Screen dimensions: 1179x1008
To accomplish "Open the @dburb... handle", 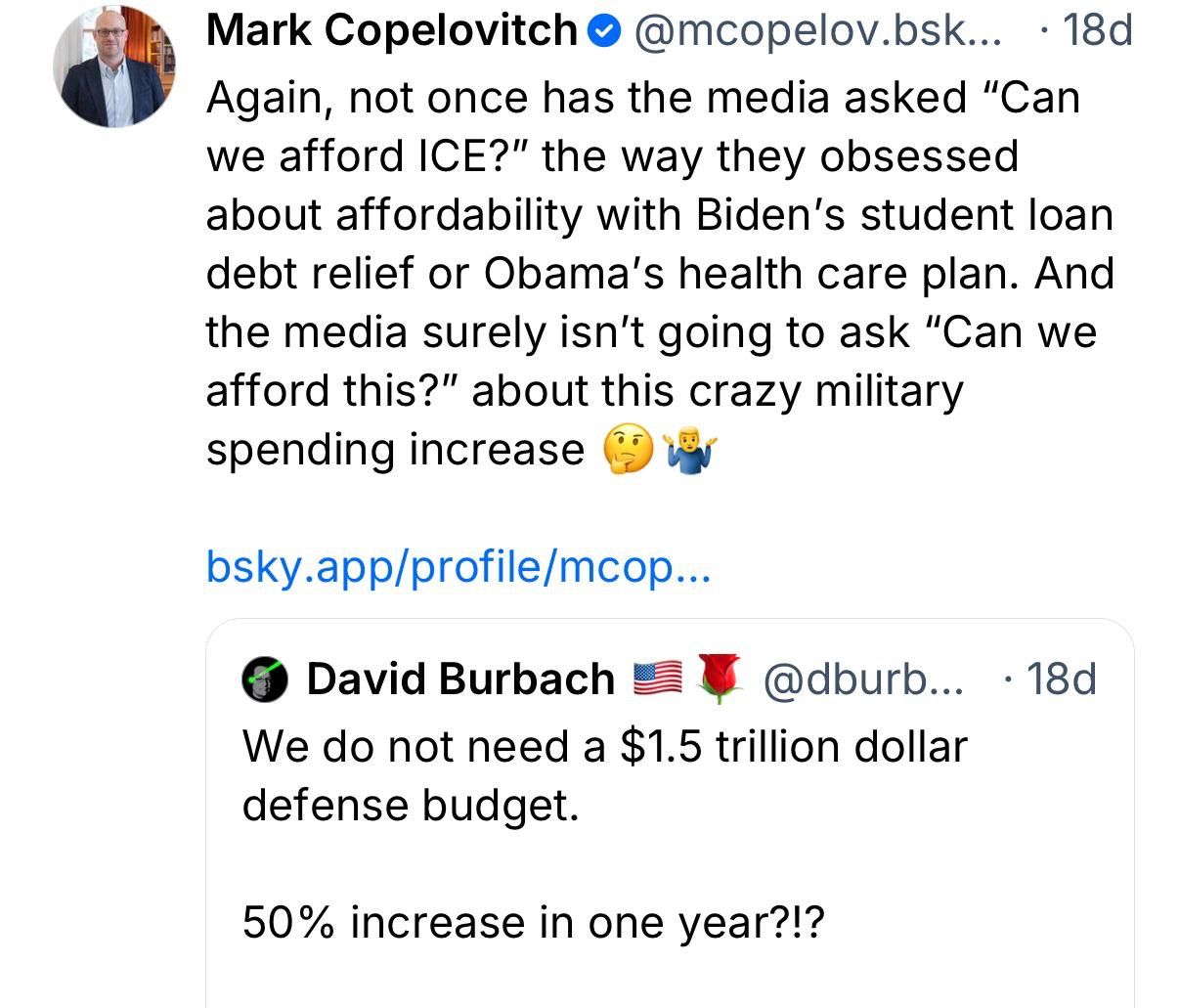I will pyautogui.click(x=861, y=679).
